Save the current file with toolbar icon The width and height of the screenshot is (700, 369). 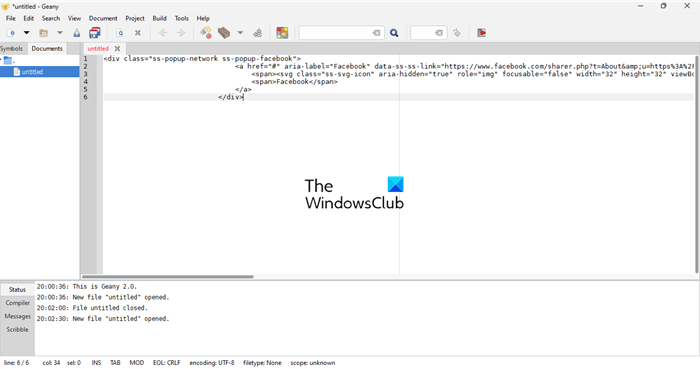tap(77, 33)
